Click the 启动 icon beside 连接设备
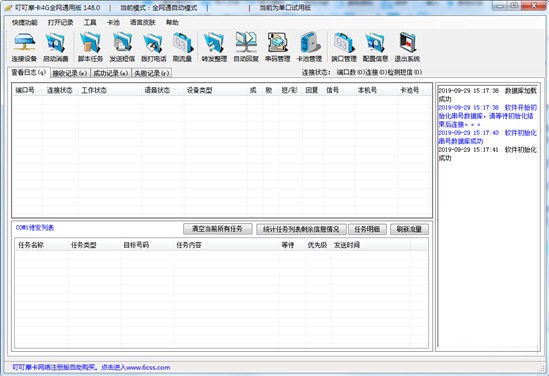Image resolution: width=549 pixels, height=376 pixels. coord(56,47)
